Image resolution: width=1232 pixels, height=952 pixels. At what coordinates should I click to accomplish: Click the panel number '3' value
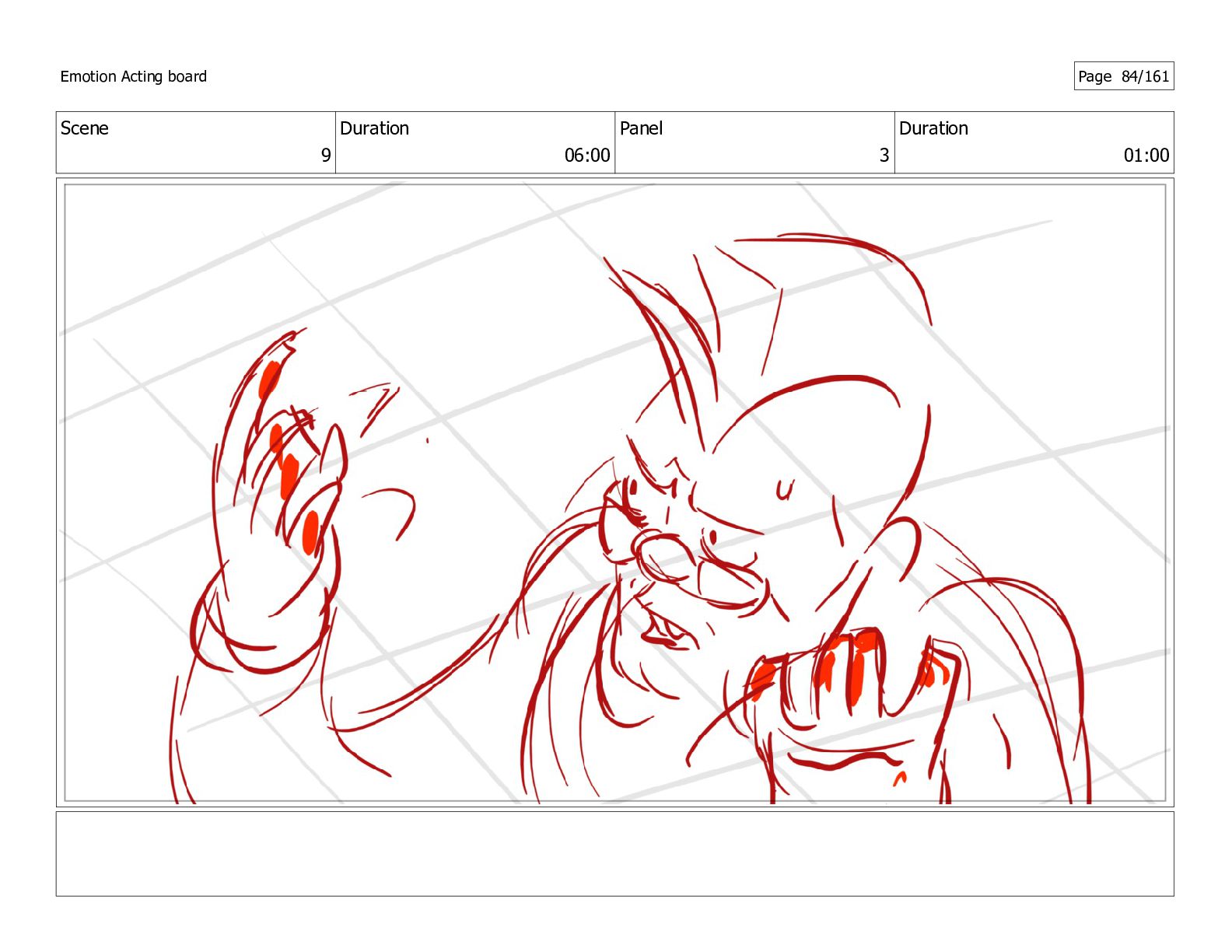(884, 156)
